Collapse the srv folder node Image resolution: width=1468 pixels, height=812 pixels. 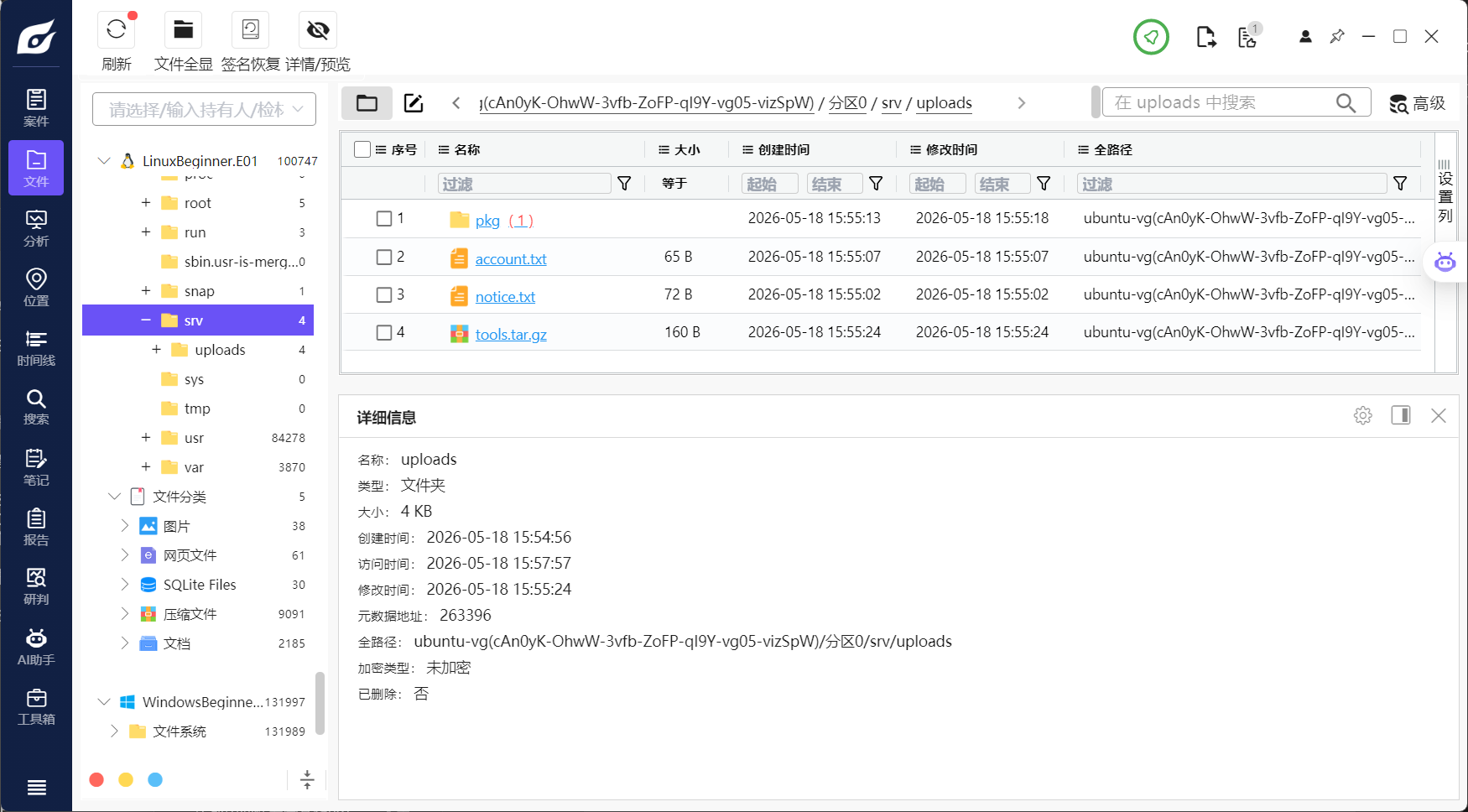coord(146,320)
